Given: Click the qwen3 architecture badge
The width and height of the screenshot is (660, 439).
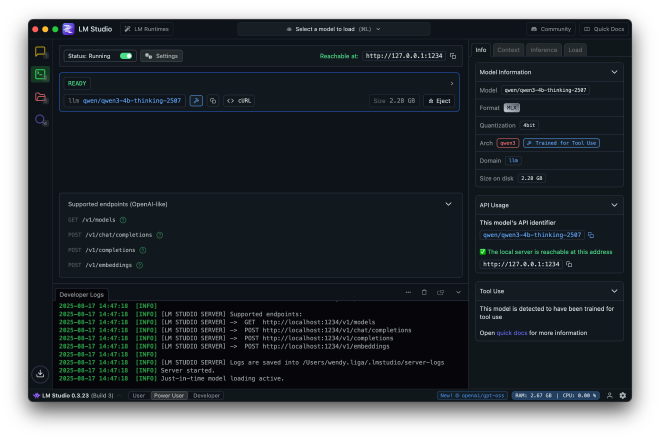Looking at the screenshot, I should click(508, 143).
